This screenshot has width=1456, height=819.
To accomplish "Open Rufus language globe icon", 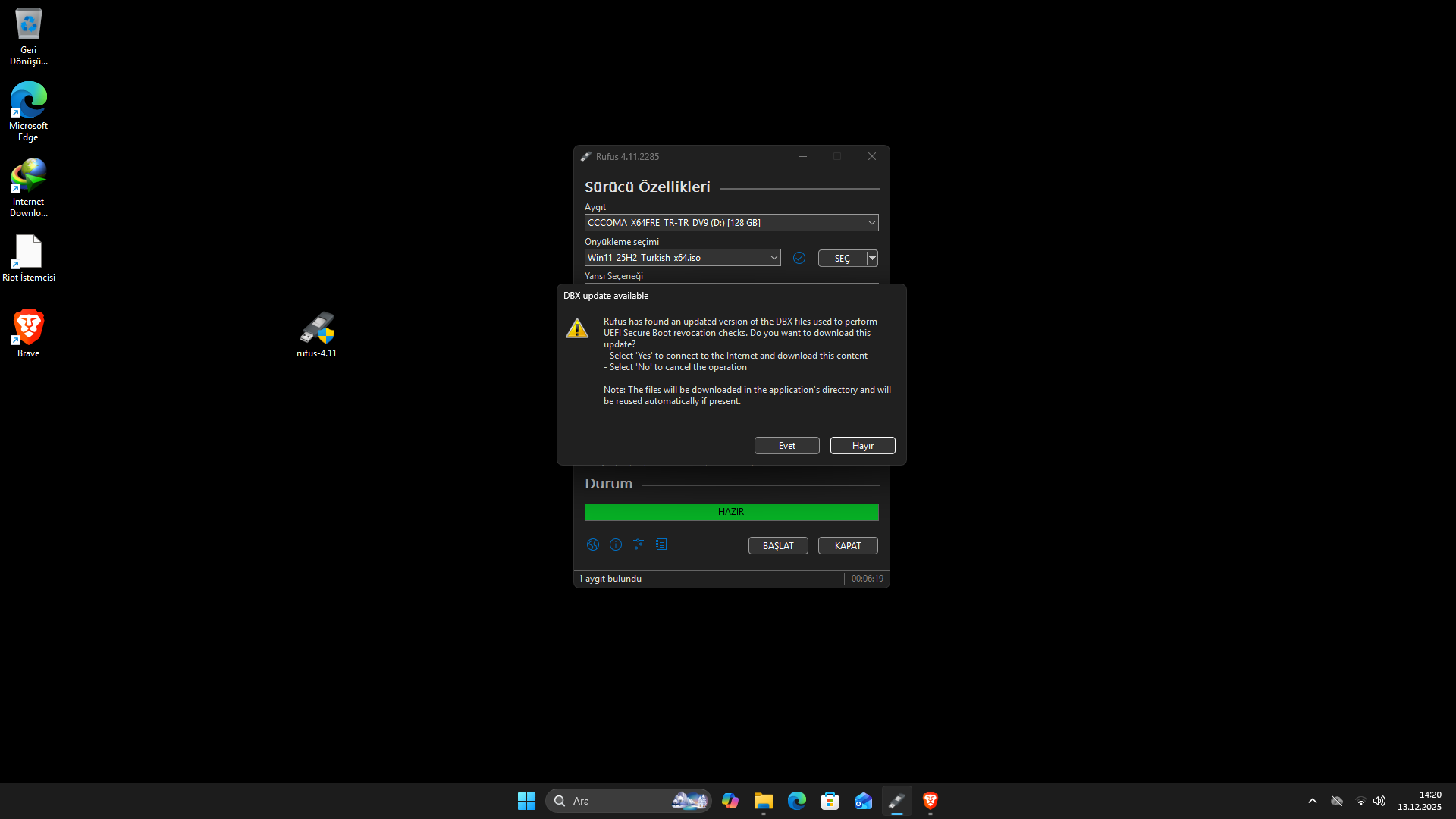I will [593, 544].
